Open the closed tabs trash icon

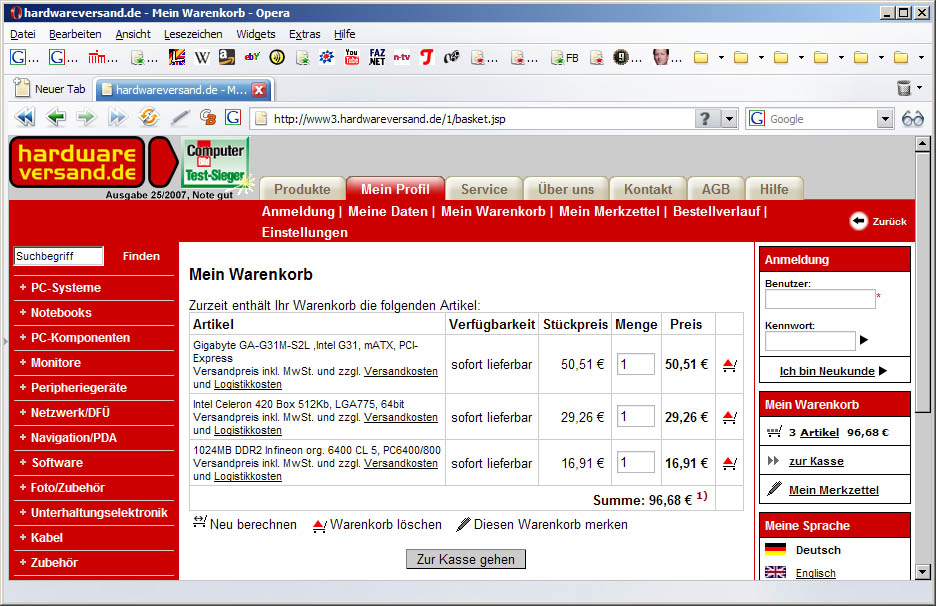tap(904, 88)
